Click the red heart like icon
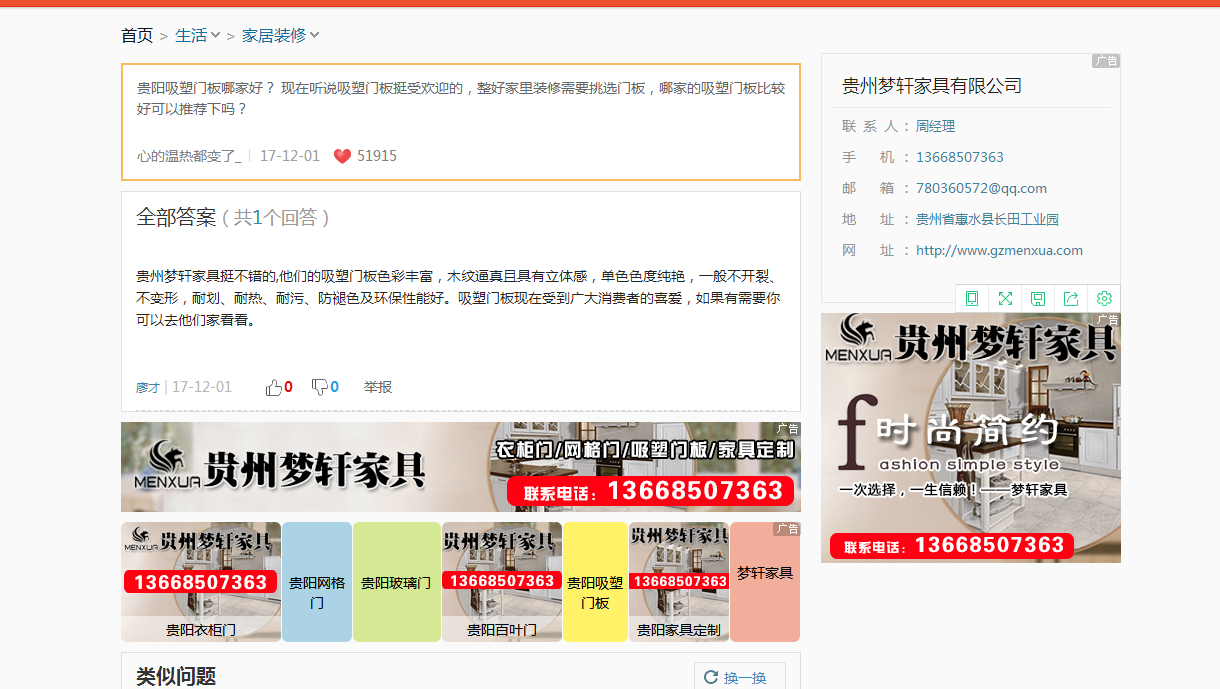The height and width of the screenshot is (689, 1220). click(342, 156)
